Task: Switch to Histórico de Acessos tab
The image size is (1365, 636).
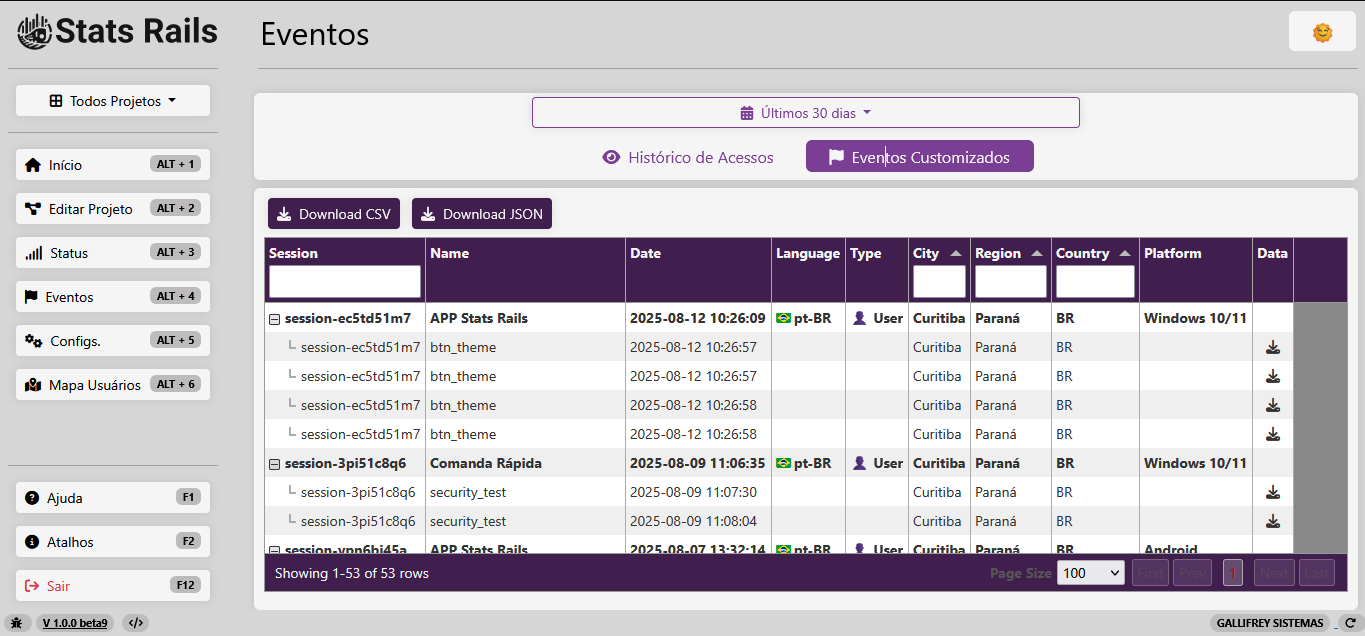Action: [688, 157]
